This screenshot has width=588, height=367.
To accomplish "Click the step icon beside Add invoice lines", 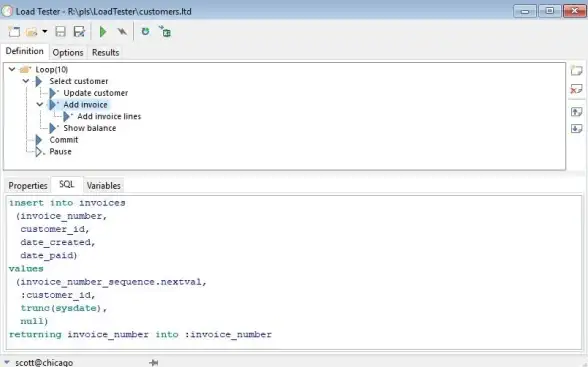I will (67, 117).
